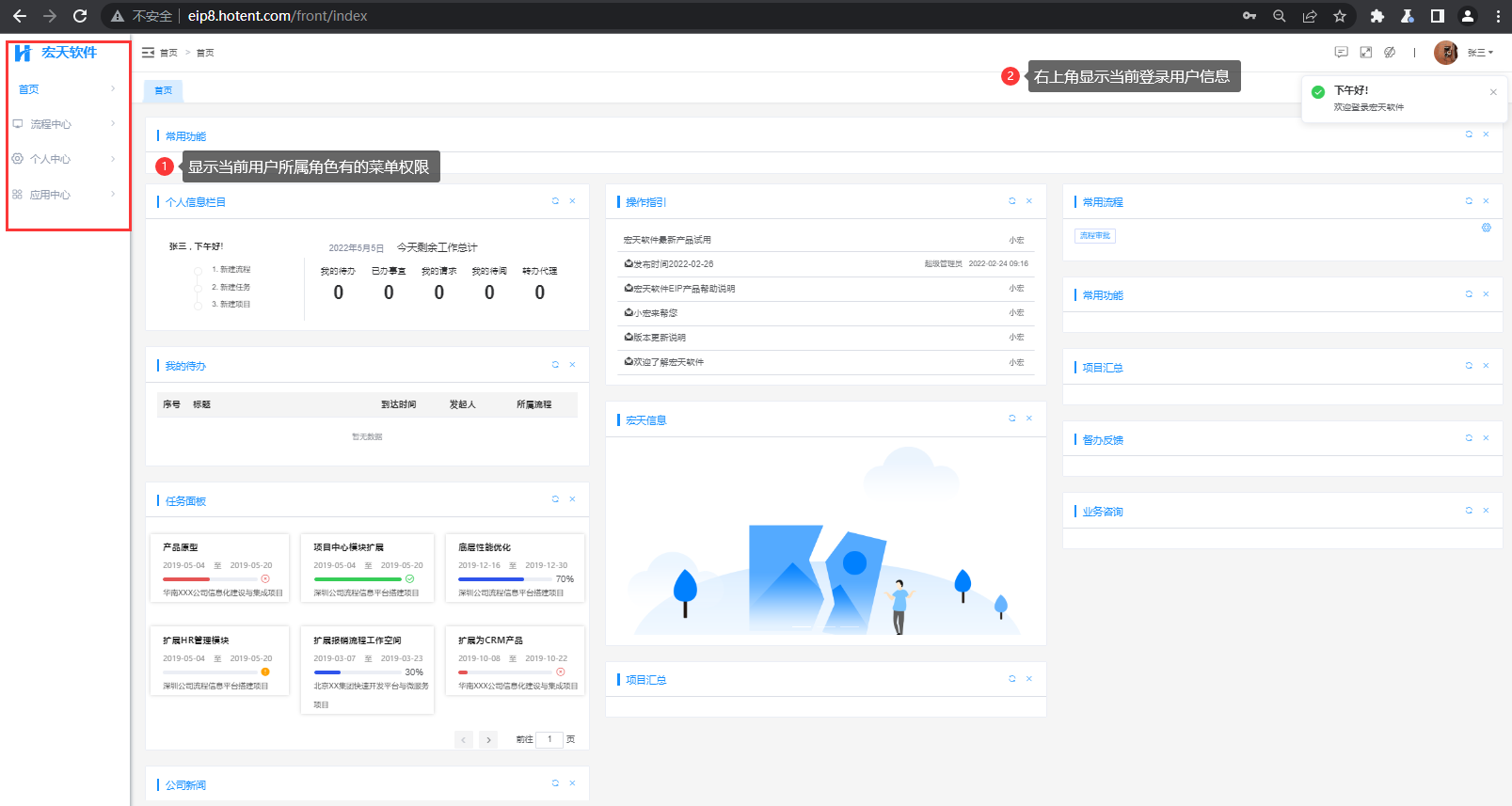Collapse the sidebar with the menu fold icon

[148, 53]
